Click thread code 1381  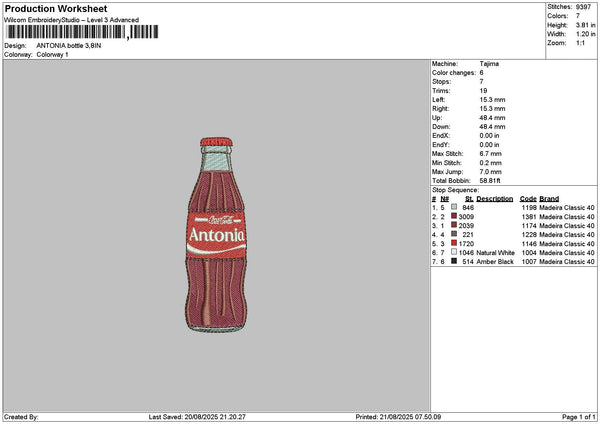(x=529, y=217)
